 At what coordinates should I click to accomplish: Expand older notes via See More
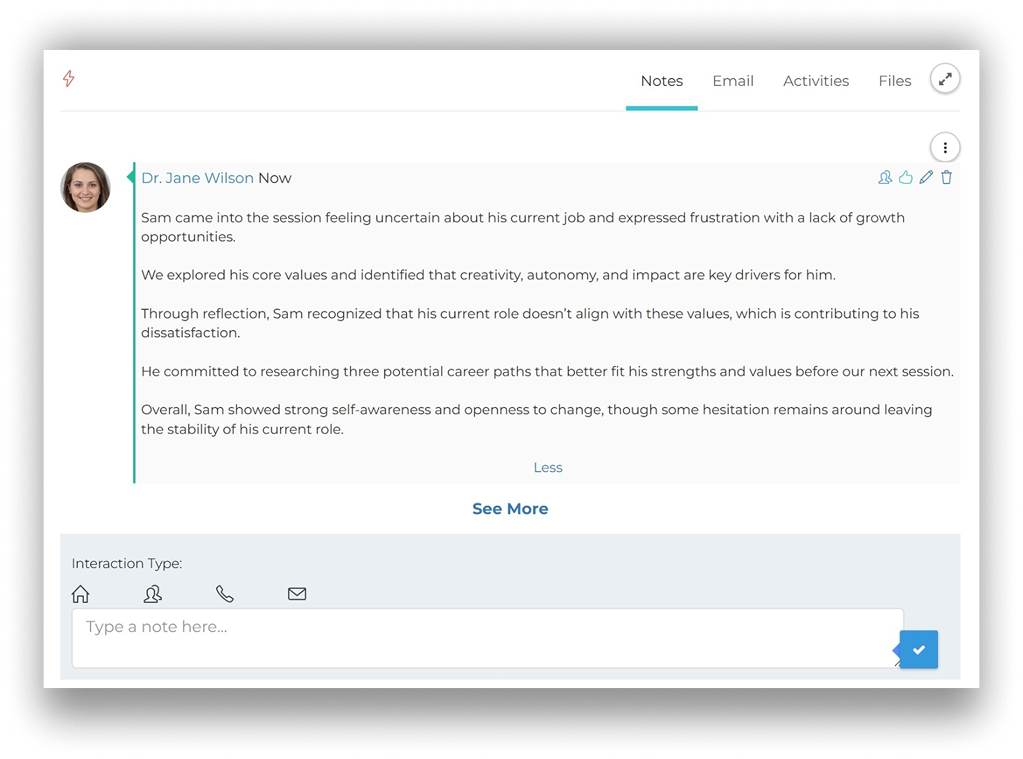510,508
